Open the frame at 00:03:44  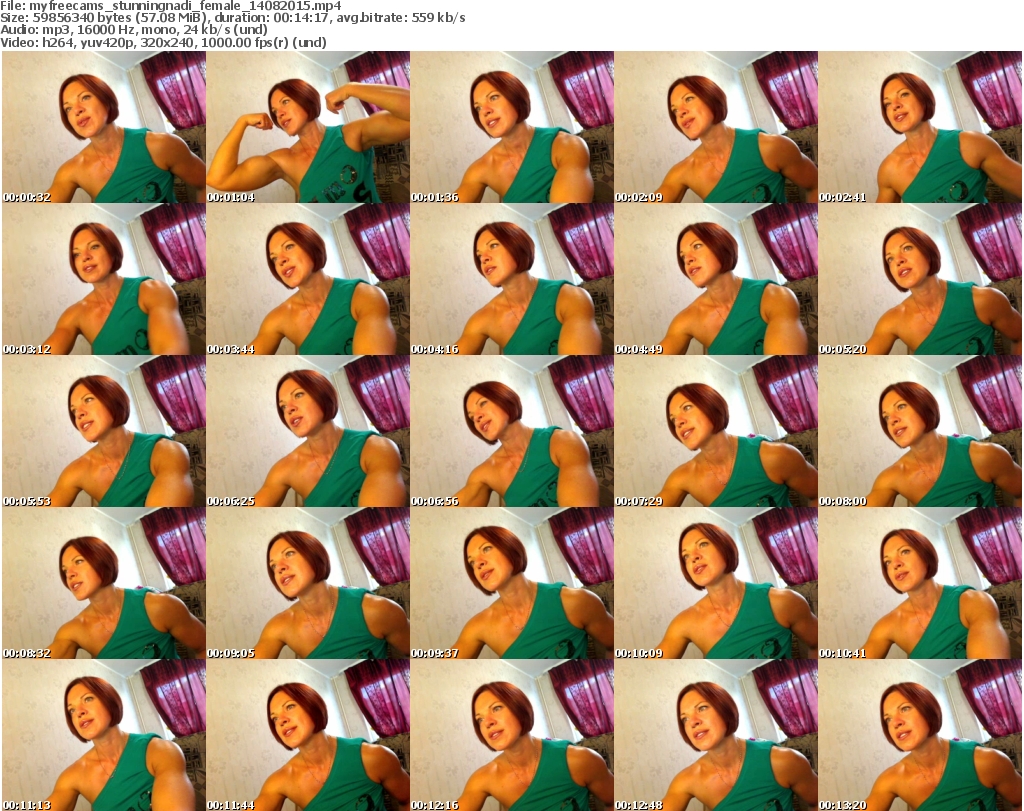click(x=308, y=279)
